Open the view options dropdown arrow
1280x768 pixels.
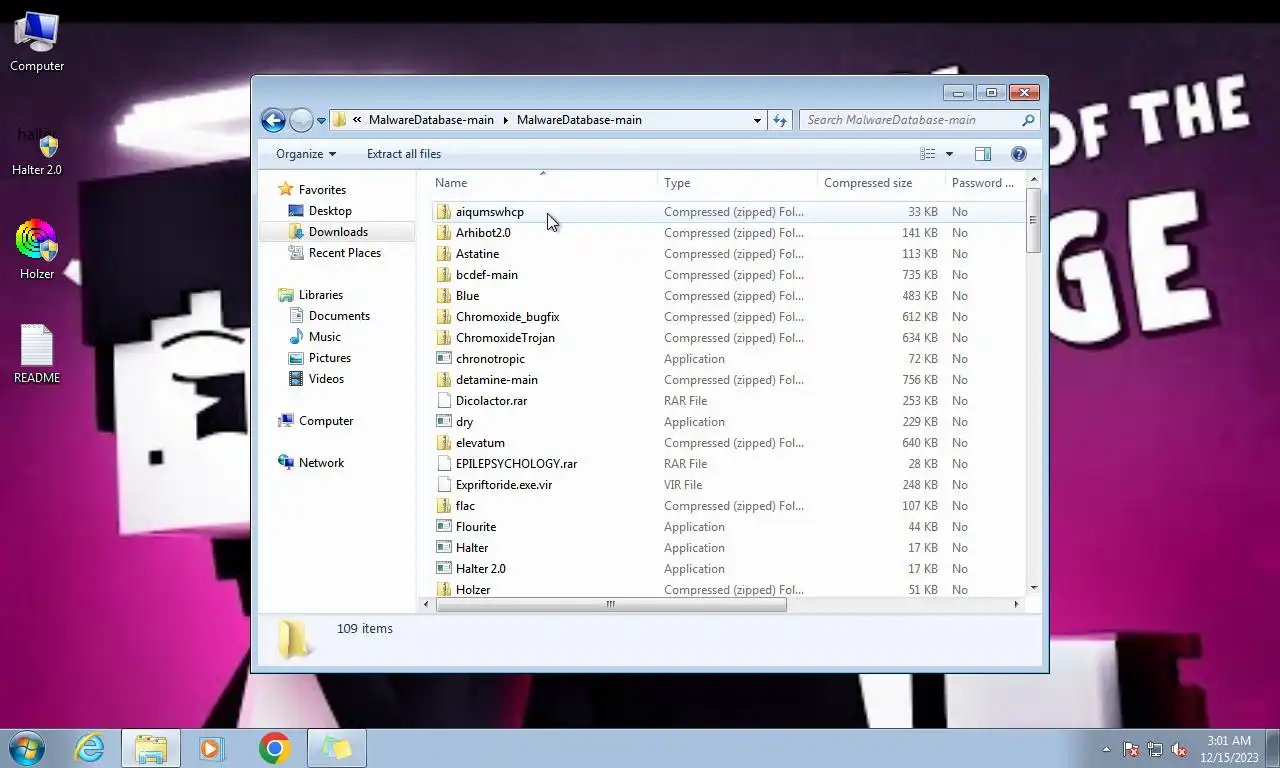point(949,154)
